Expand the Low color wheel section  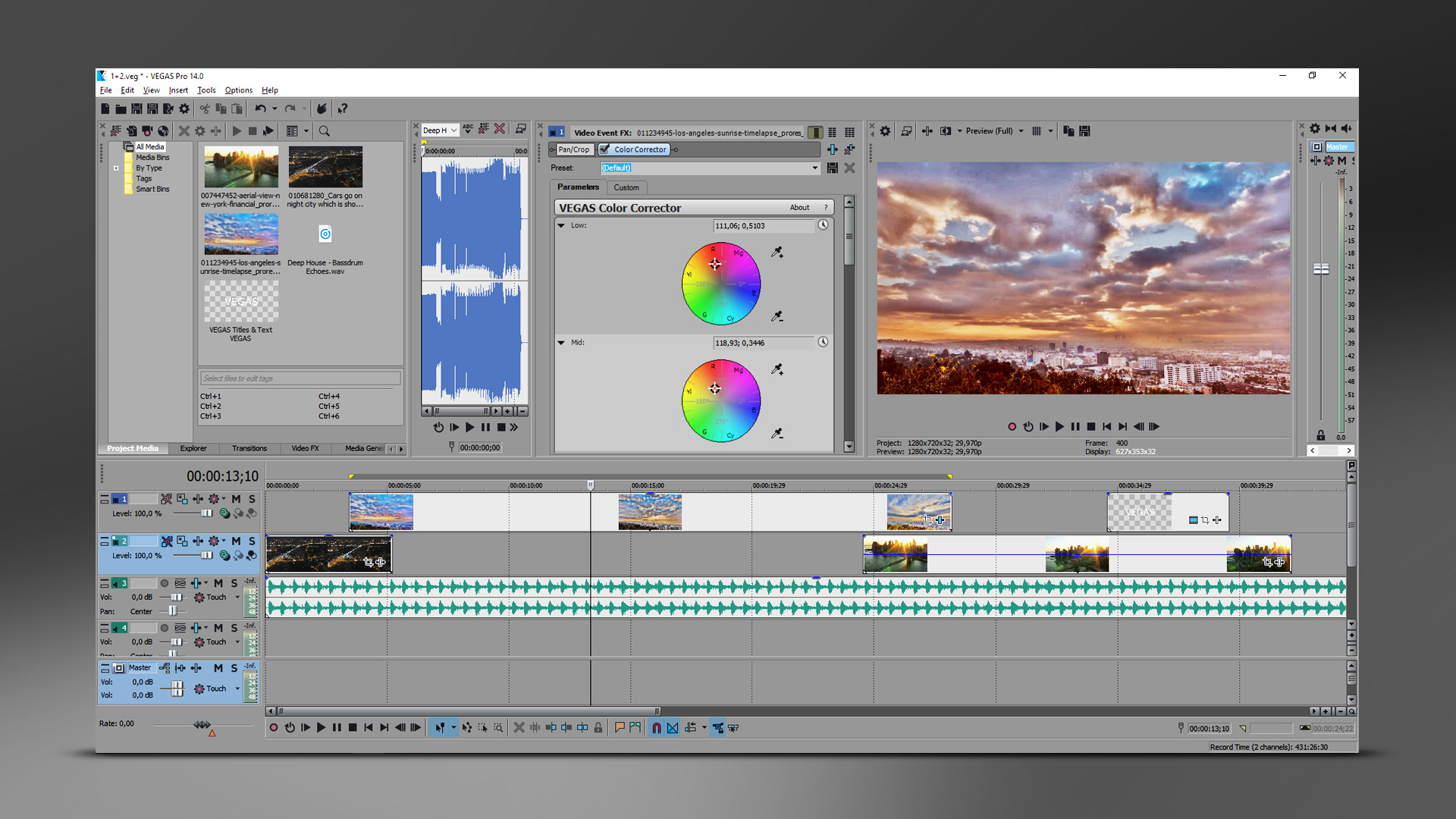563,225
